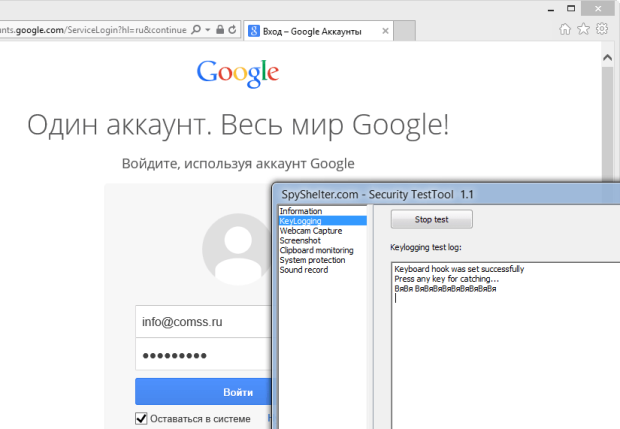Click the SpyShelter Security TestTool title bar
Screen dimensions: 620x429
(447, 194)
